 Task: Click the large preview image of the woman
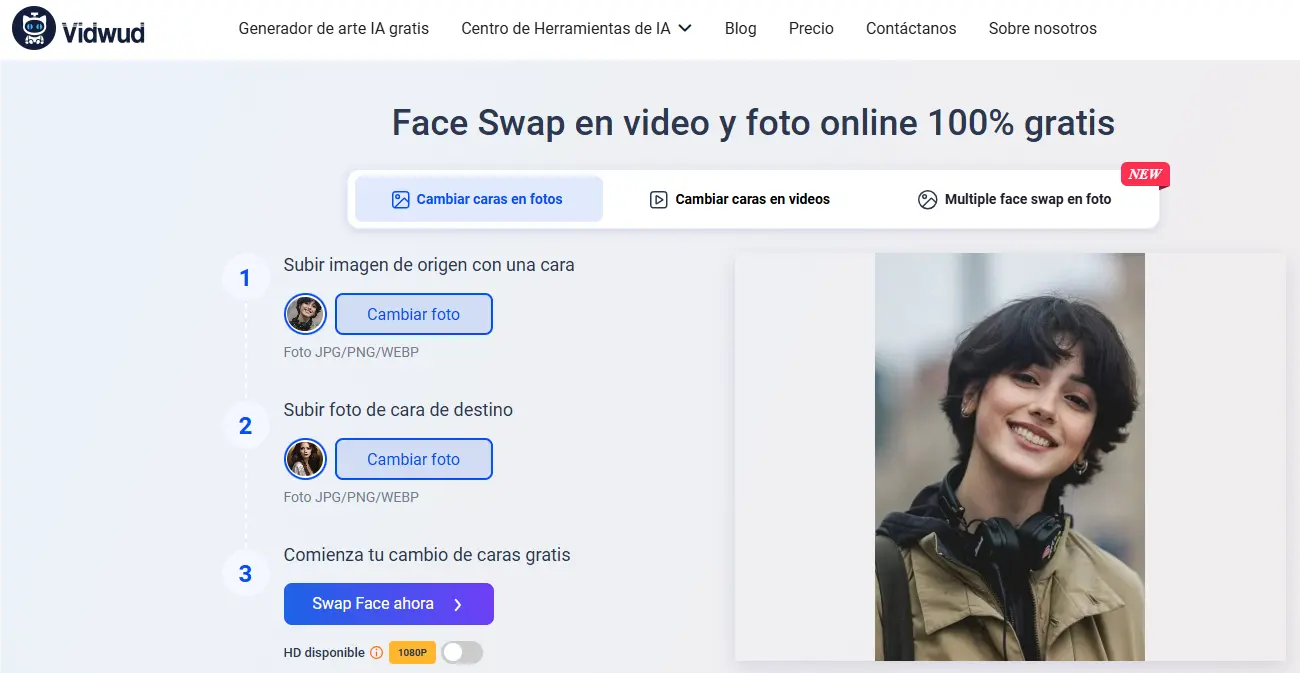[x=1010, y=456]
